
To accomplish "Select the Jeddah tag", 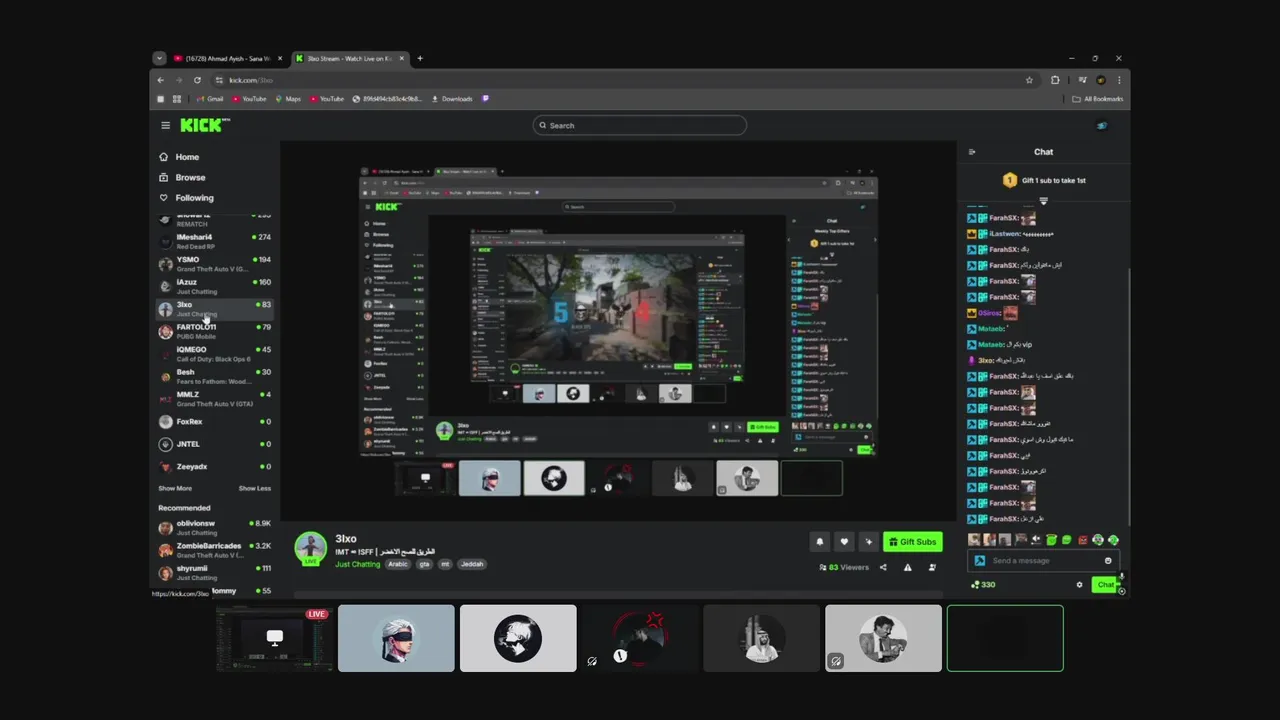I will tap(472, 564).
